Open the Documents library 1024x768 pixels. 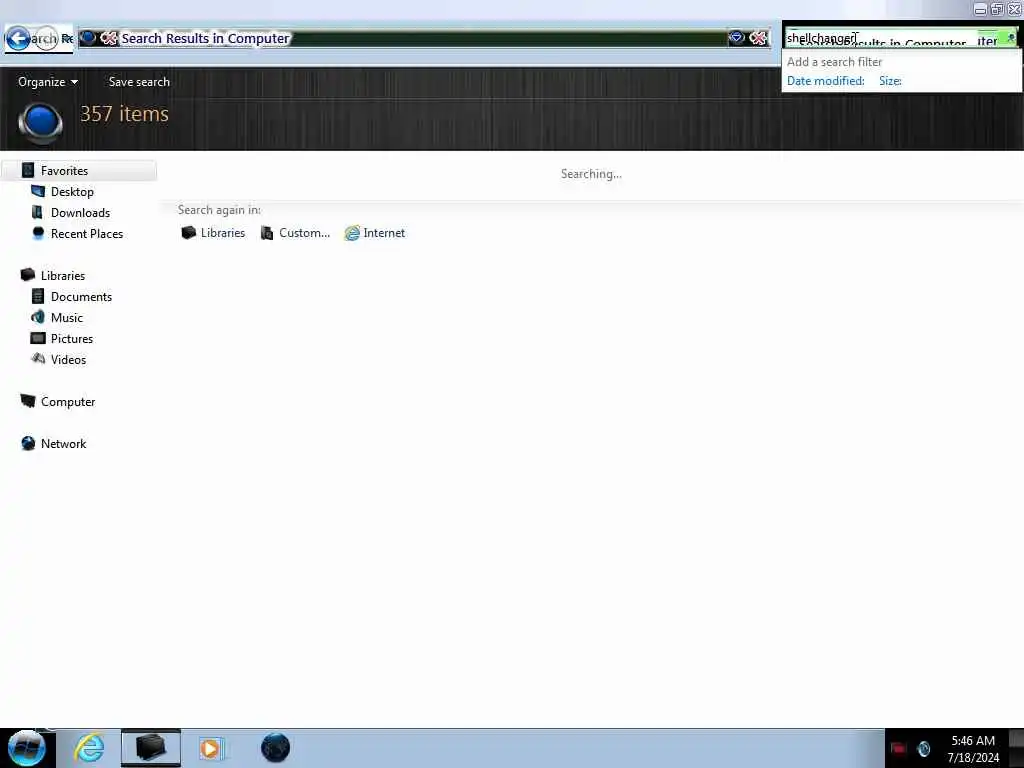[x=81, y=296]
